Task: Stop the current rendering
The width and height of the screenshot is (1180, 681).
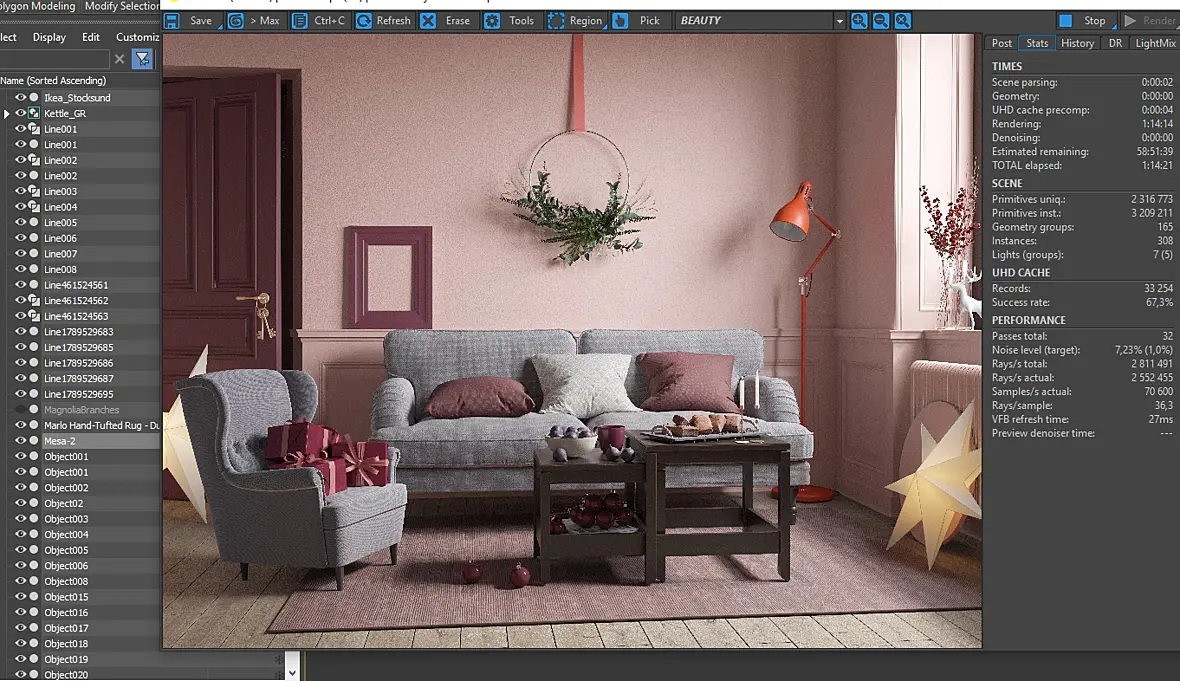Action: click(1085, 20)
